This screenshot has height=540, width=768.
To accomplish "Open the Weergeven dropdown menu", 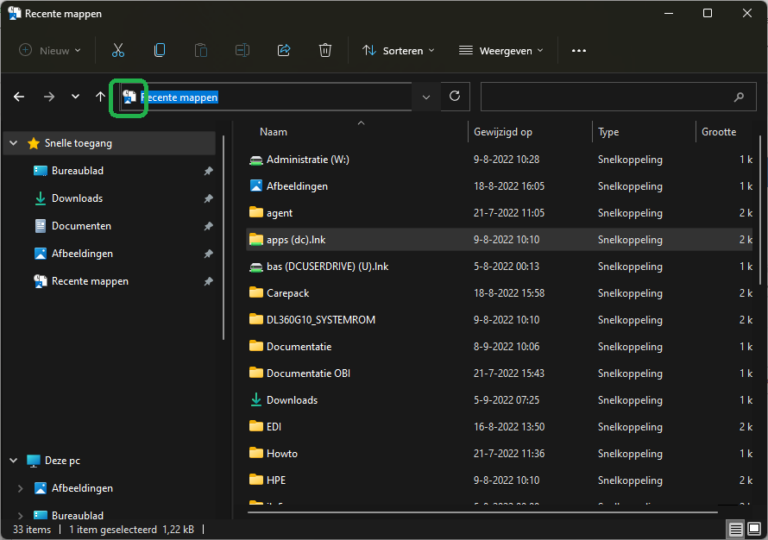I will (500, 50).
